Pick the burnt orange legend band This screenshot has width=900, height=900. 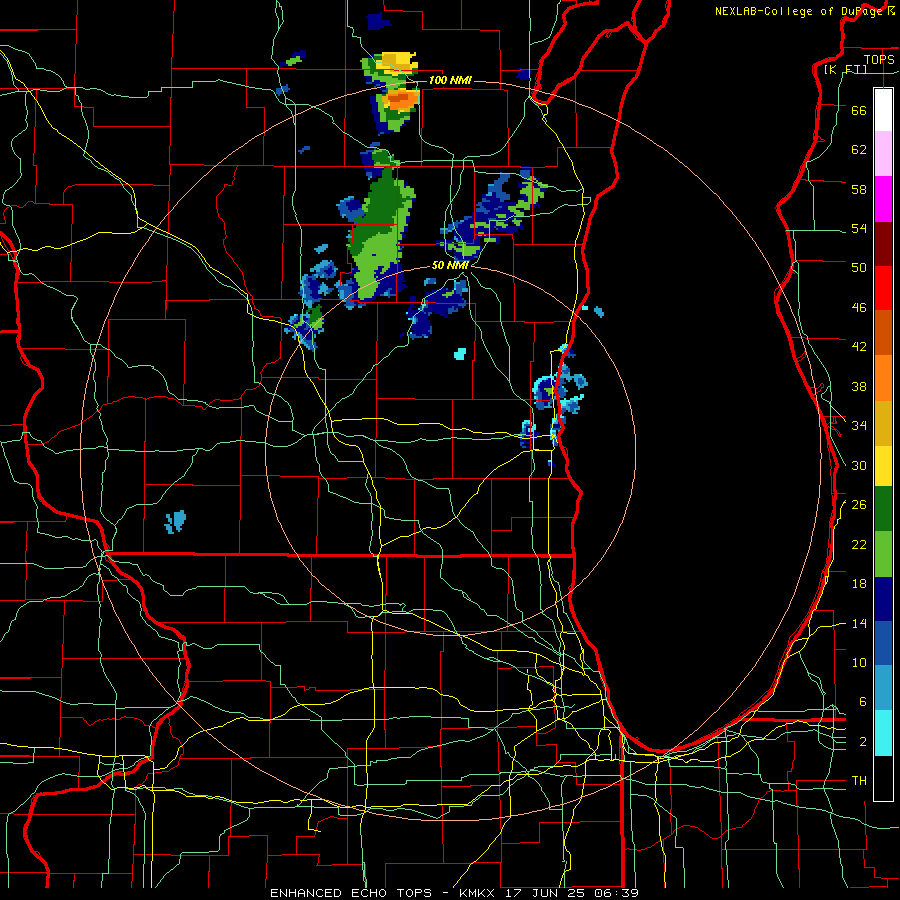click(883, 332)
